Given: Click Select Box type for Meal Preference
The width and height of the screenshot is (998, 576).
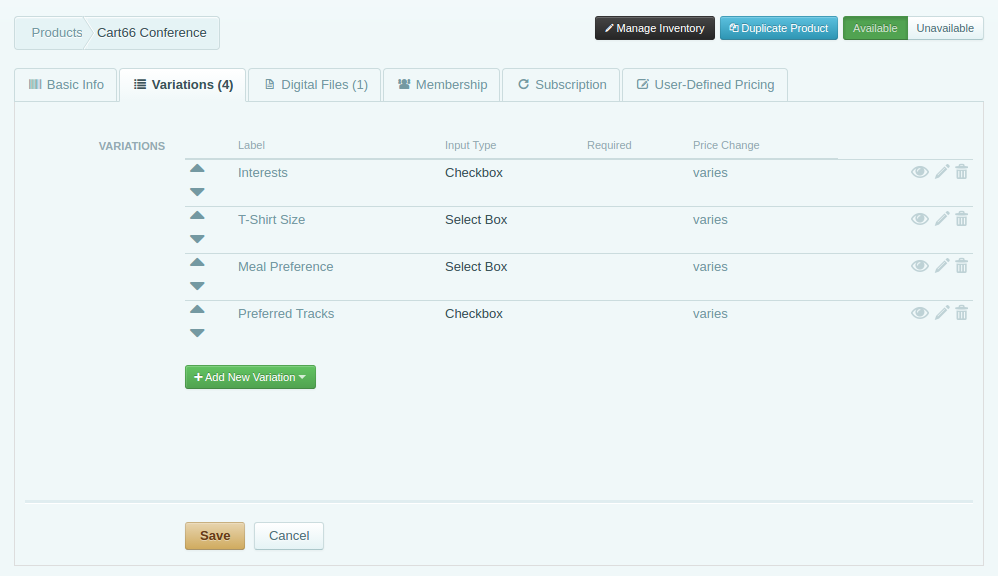Looking at the screenshot, I should (x=476, y=267).
